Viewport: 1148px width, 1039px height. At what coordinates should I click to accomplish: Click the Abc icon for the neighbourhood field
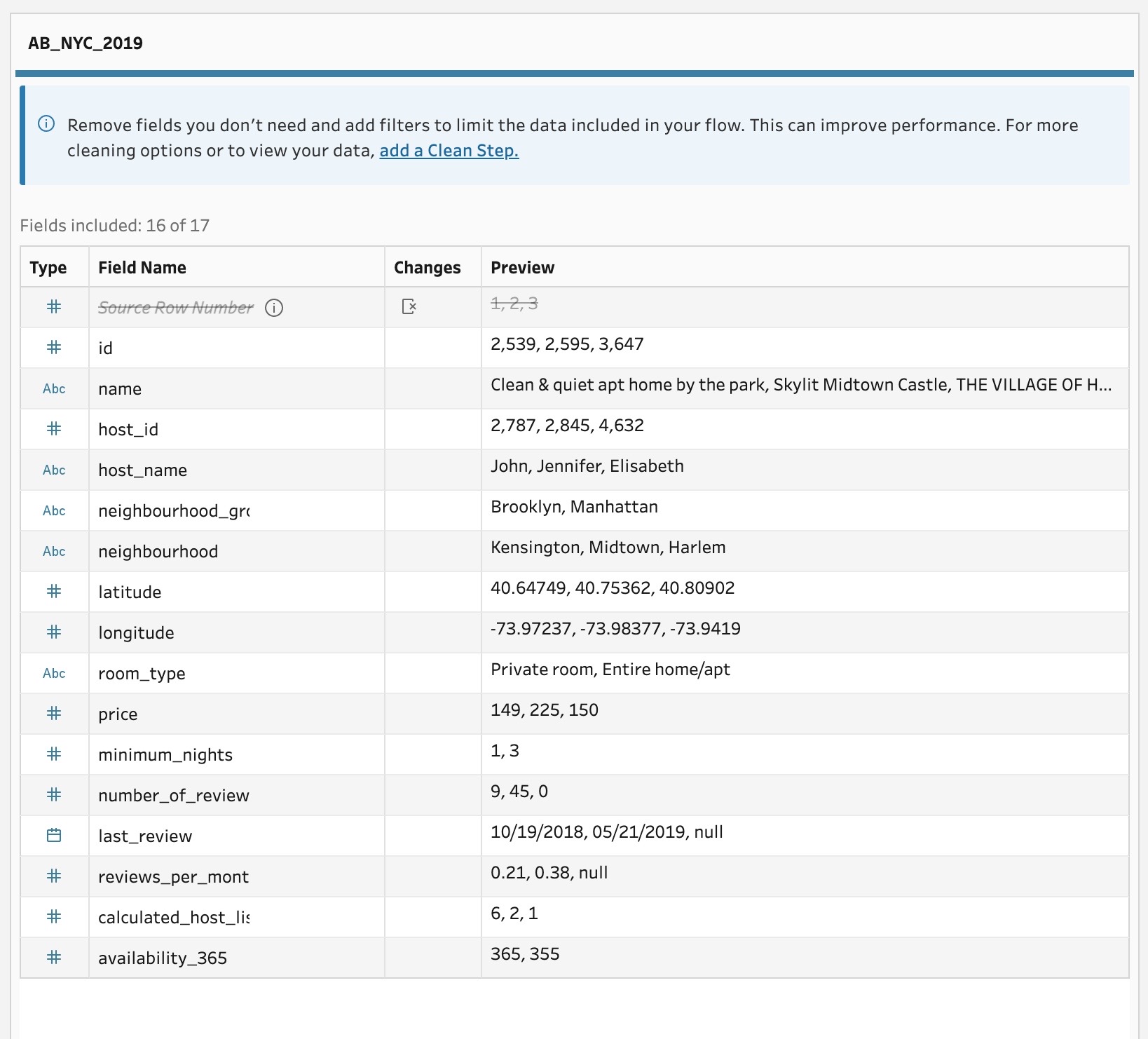(x=54, y=552)
